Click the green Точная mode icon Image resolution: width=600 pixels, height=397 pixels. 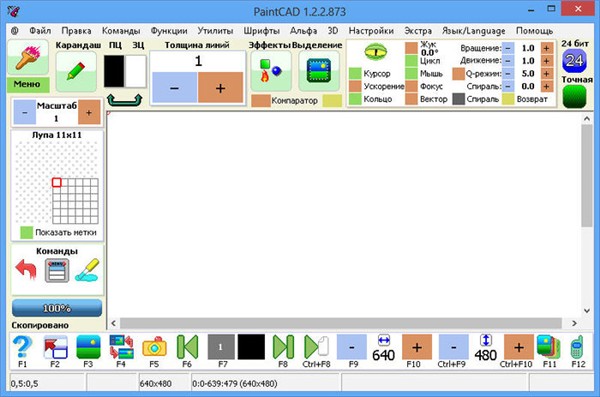point(574,96)
